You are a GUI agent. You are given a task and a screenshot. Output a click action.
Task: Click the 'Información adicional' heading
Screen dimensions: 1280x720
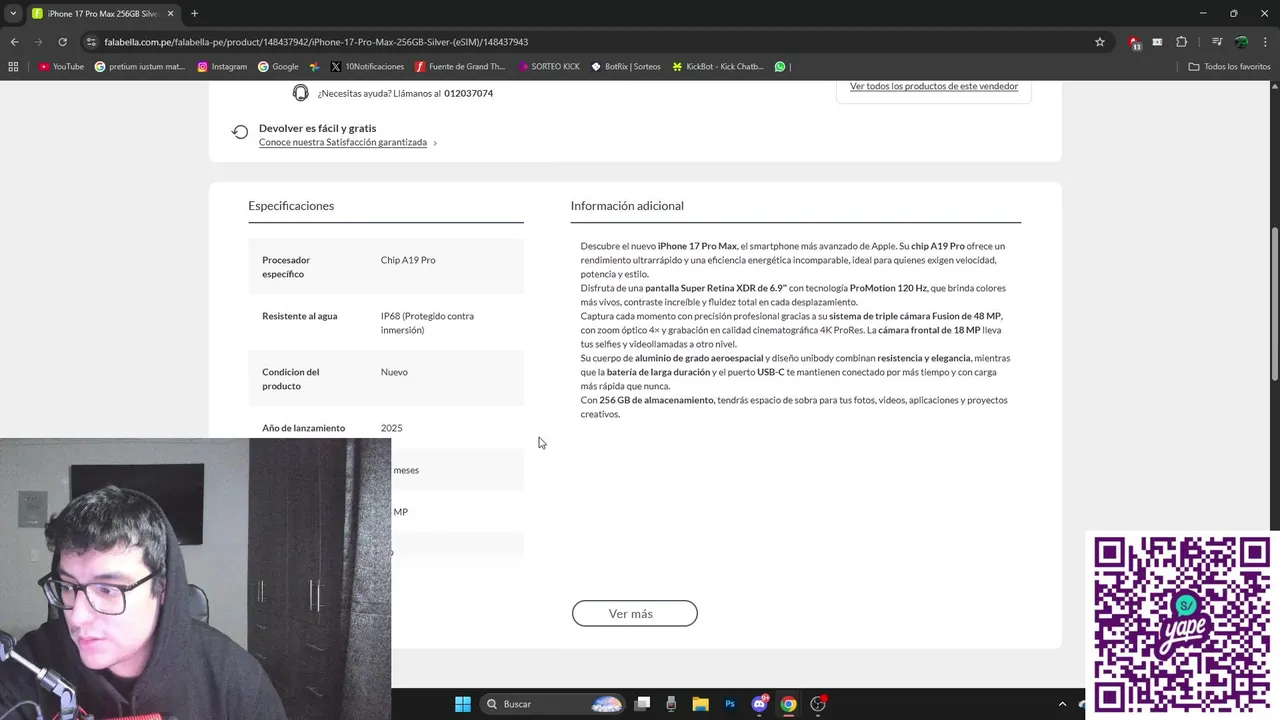tap(627, 205)
